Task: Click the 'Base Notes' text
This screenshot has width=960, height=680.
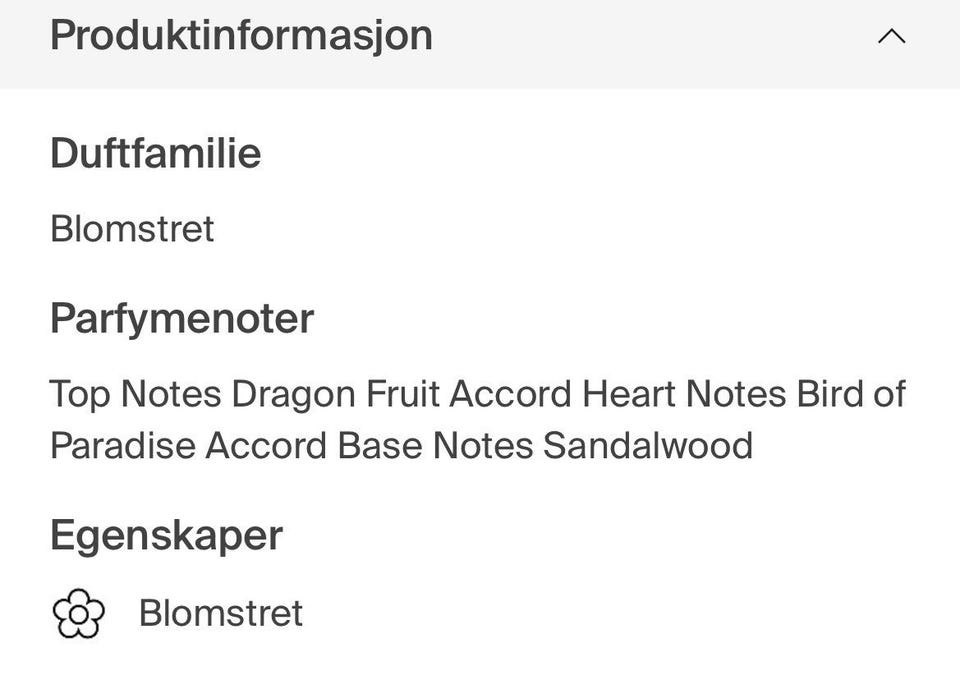Action: point(435,445)
